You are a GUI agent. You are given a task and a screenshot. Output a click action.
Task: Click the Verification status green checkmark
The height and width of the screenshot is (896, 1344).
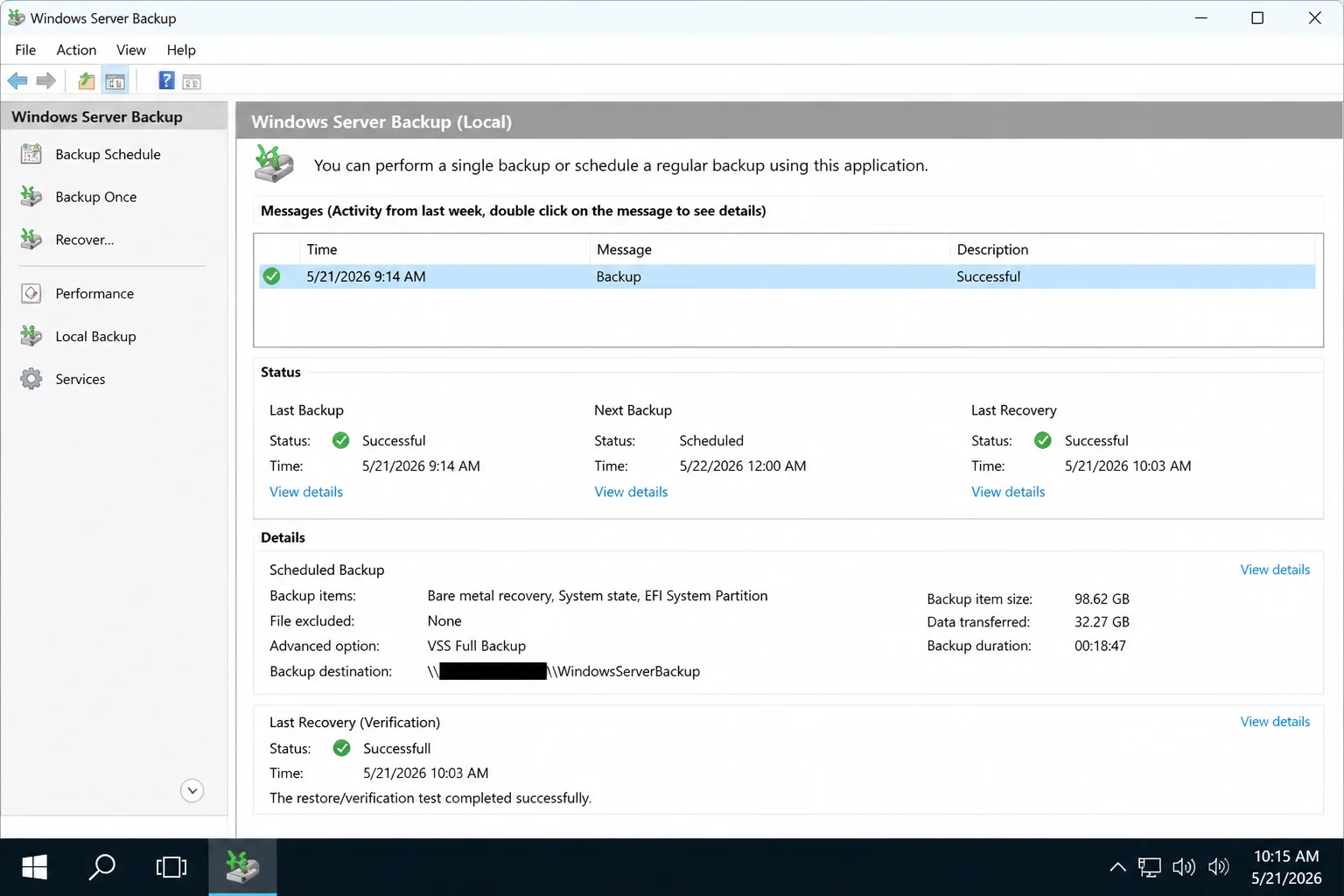coord(342,748)
